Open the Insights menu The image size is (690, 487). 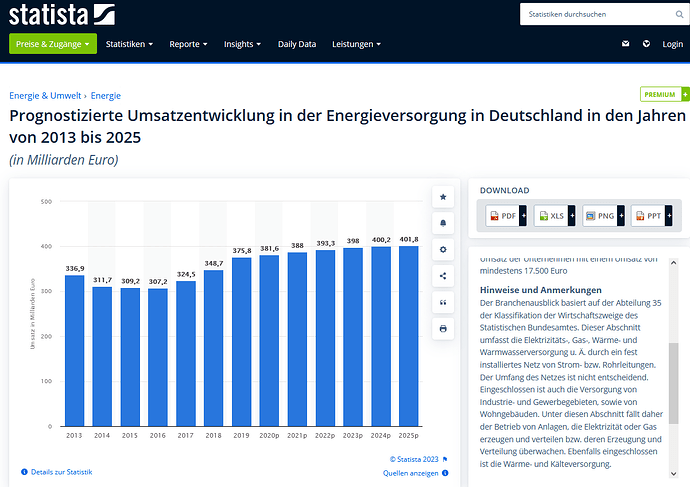tap(242, 44)
